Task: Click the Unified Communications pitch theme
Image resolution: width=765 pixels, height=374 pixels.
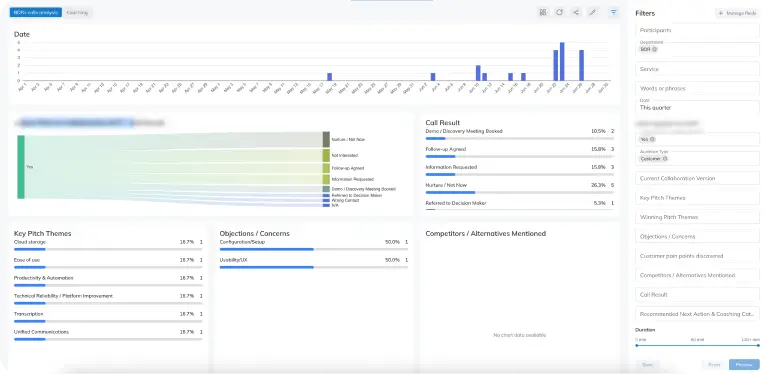Action: [x=108, y=335]
